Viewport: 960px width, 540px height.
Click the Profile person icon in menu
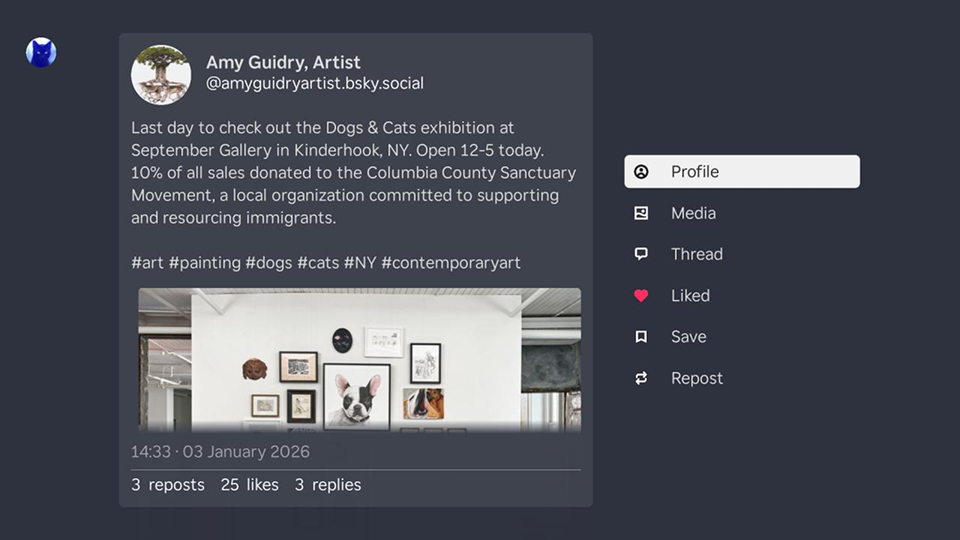point(642,172)
